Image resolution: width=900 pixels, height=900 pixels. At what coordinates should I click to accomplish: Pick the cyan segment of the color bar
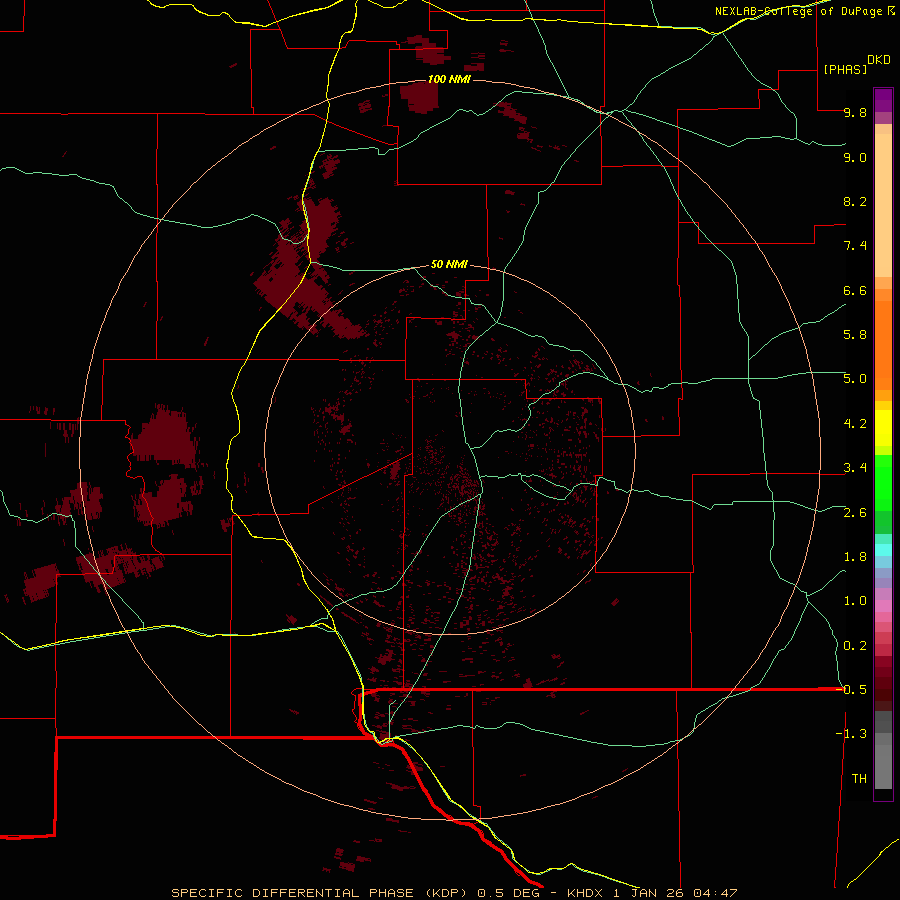(x=883, y=550)
